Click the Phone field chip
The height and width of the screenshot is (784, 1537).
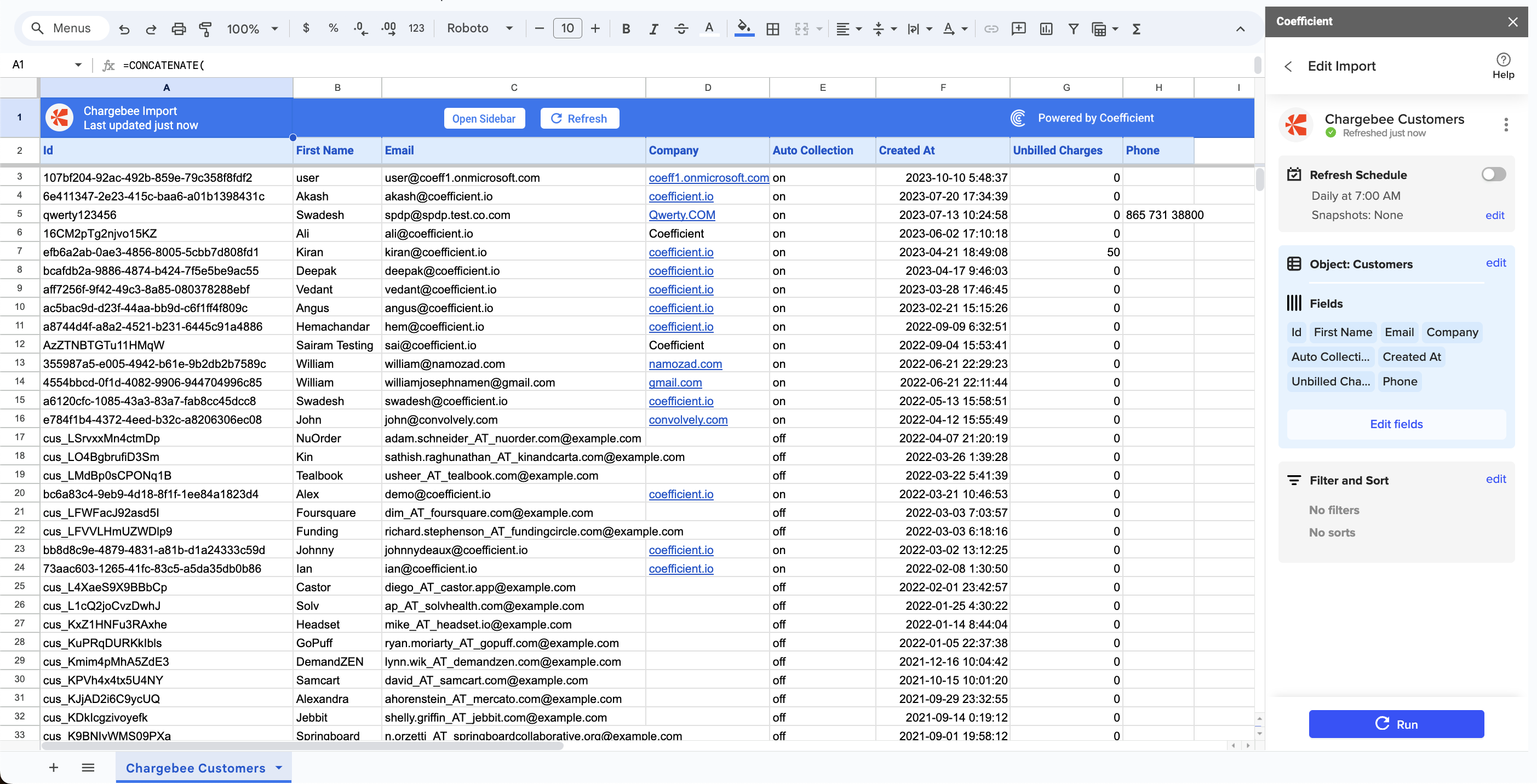[1399, 381]
